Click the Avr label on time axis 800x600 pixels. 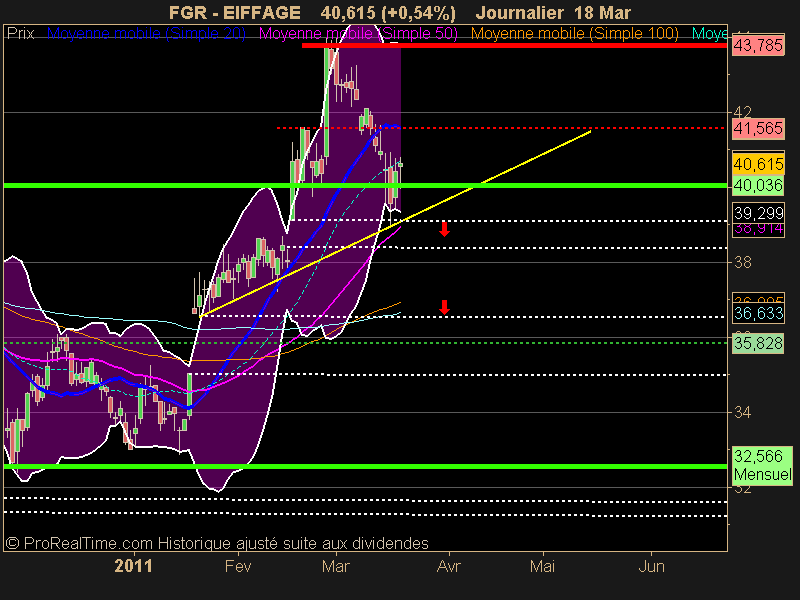(x=448, y=566)
